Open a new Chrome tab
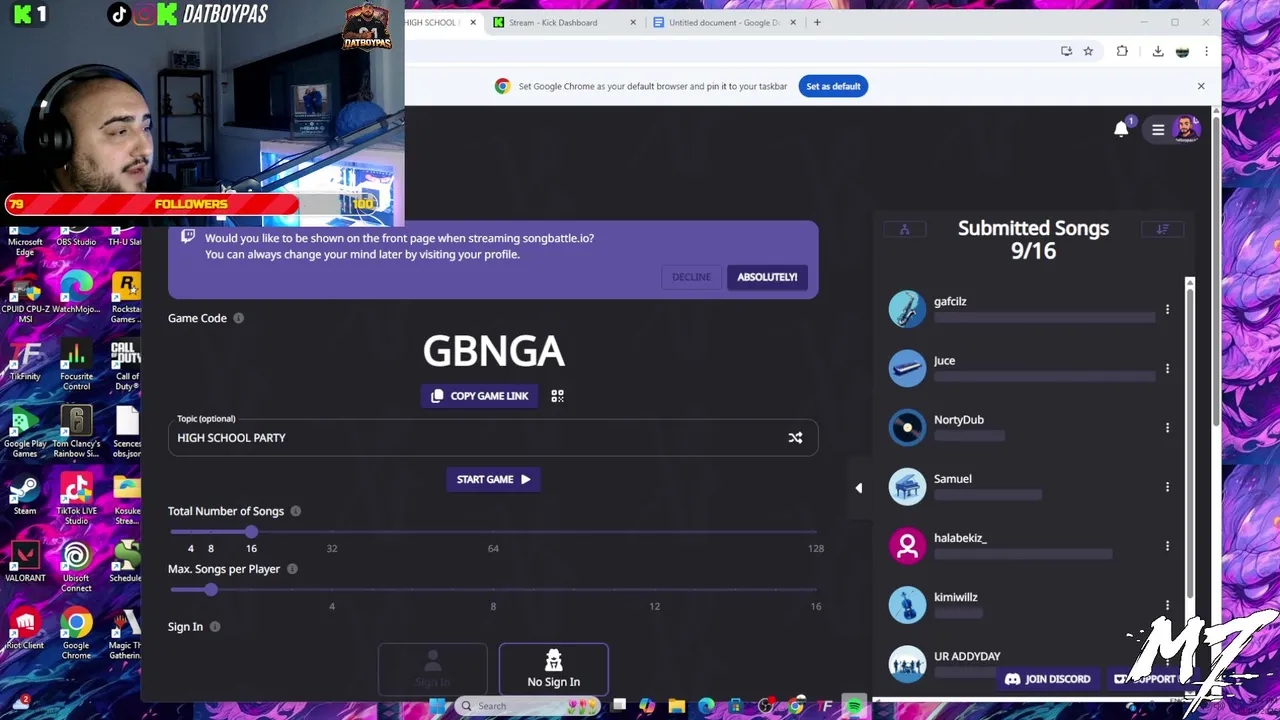 coord(817,22)
